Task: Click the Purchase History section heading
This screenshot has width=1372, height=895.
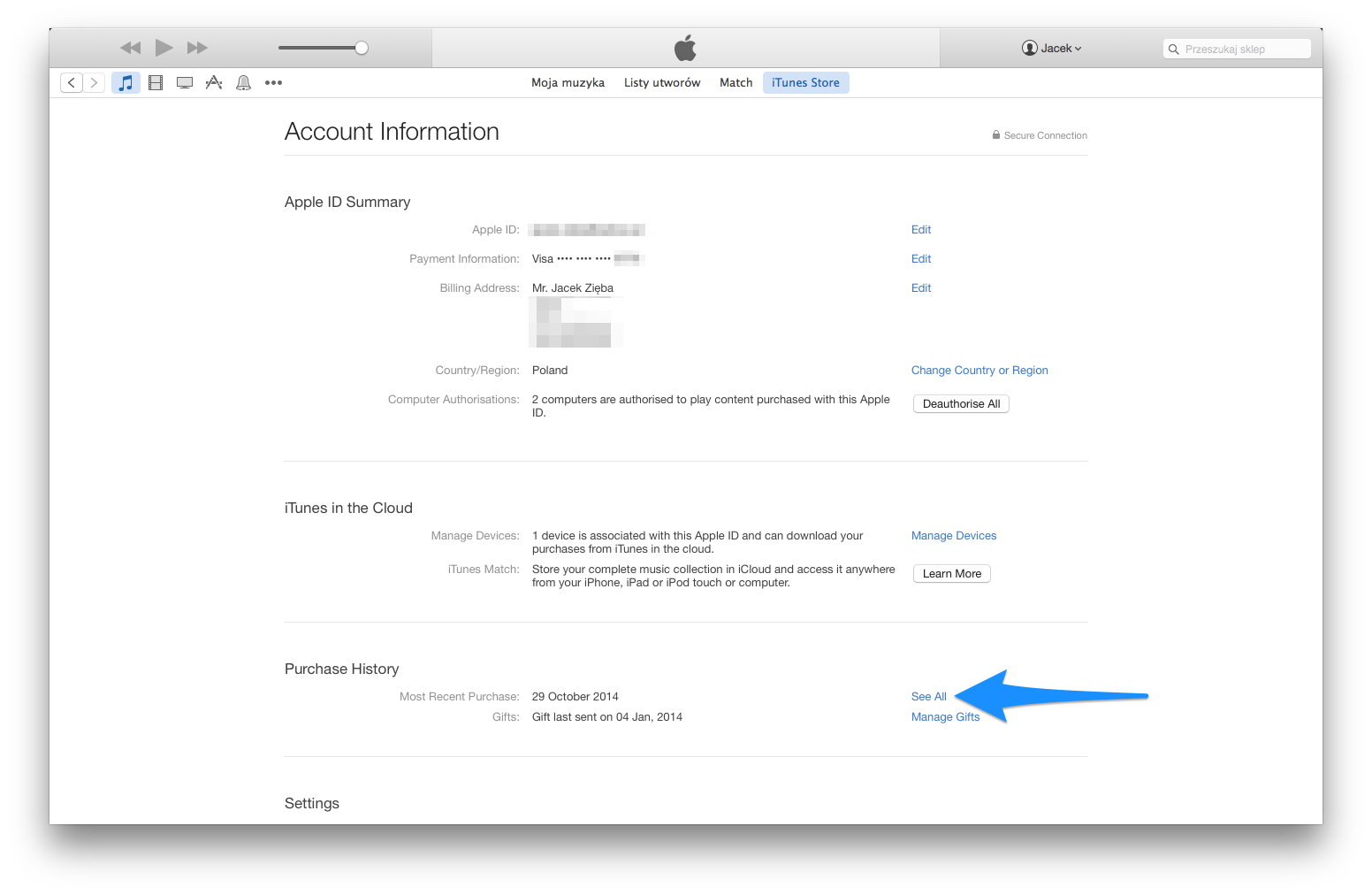Action: click(341, 669)
